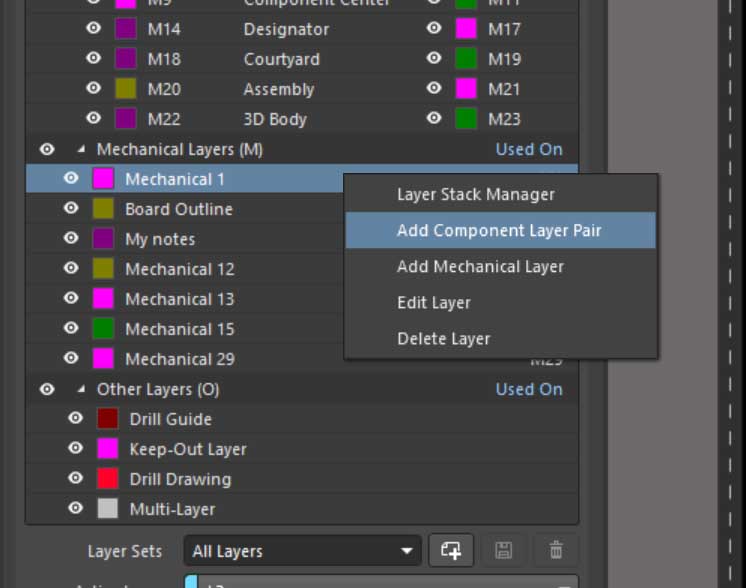The height and width of the screenshot is (588, 746).
Task: Hide the Multi-Layer layer
Action: click(75, 509)
